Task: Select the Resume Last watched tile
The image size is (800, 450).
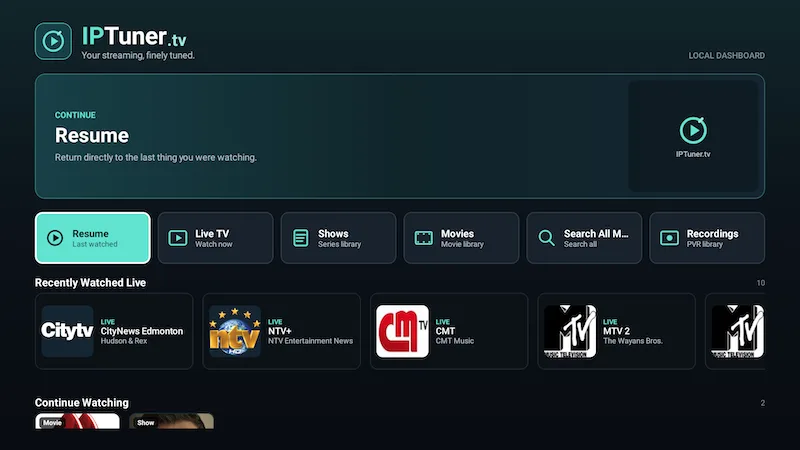Action: tap(93, 238)
